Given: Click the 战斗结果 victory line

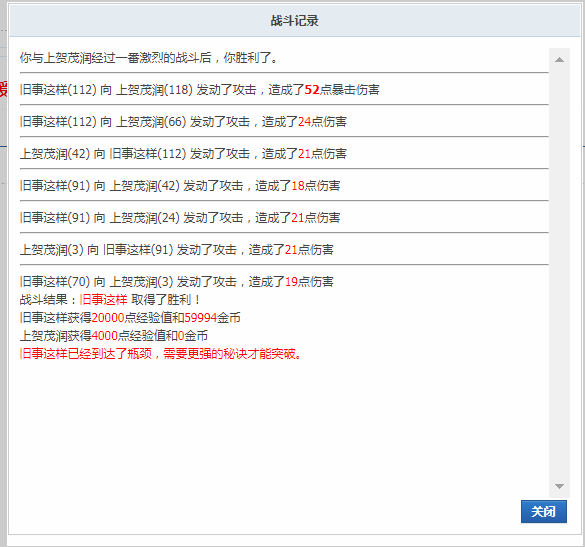Looking at the screenshot, I should point(110,300).
